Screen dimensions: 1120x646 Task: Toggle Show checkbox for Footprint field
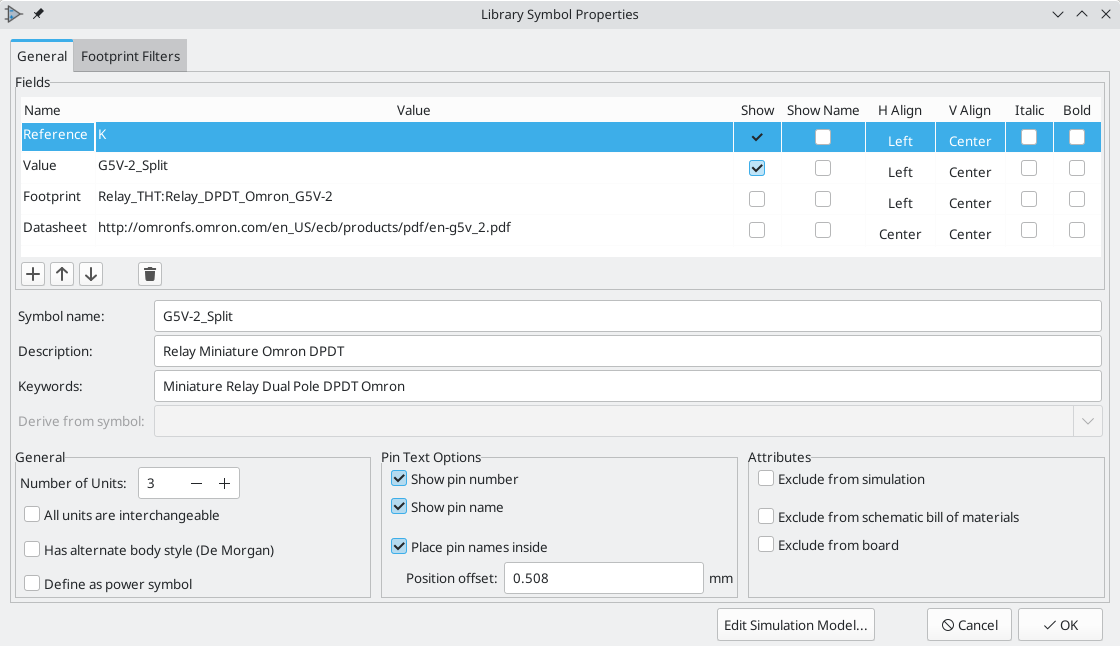click(x=757, y=199)
